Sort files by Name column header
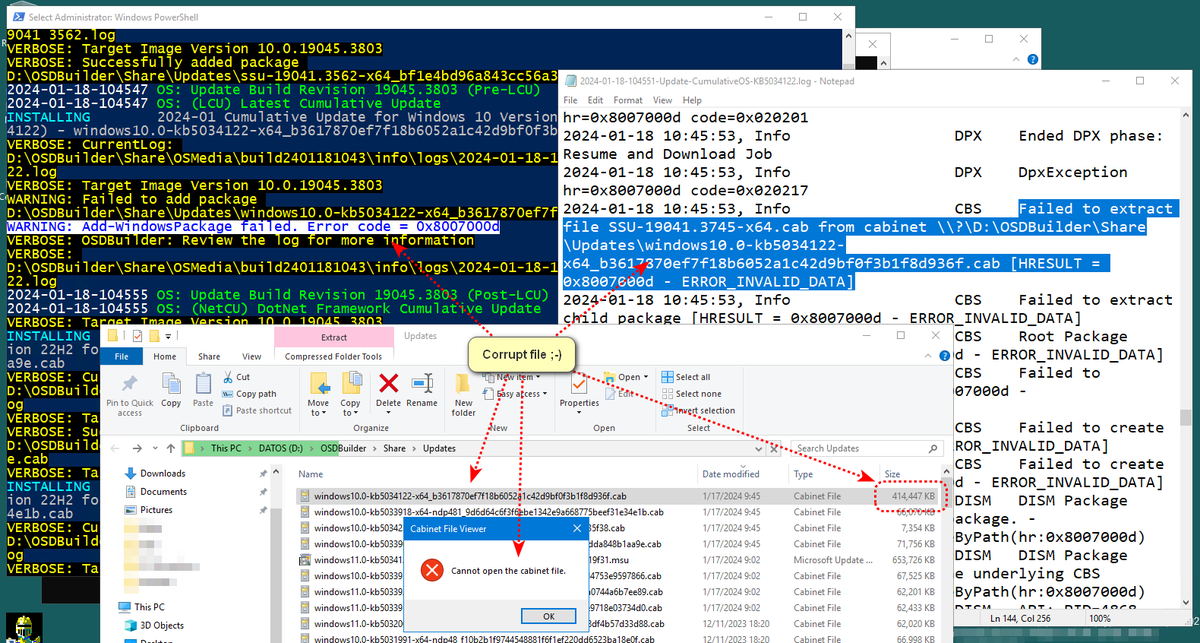Viewport: 1200px width, 643px height. pos(310,474)
